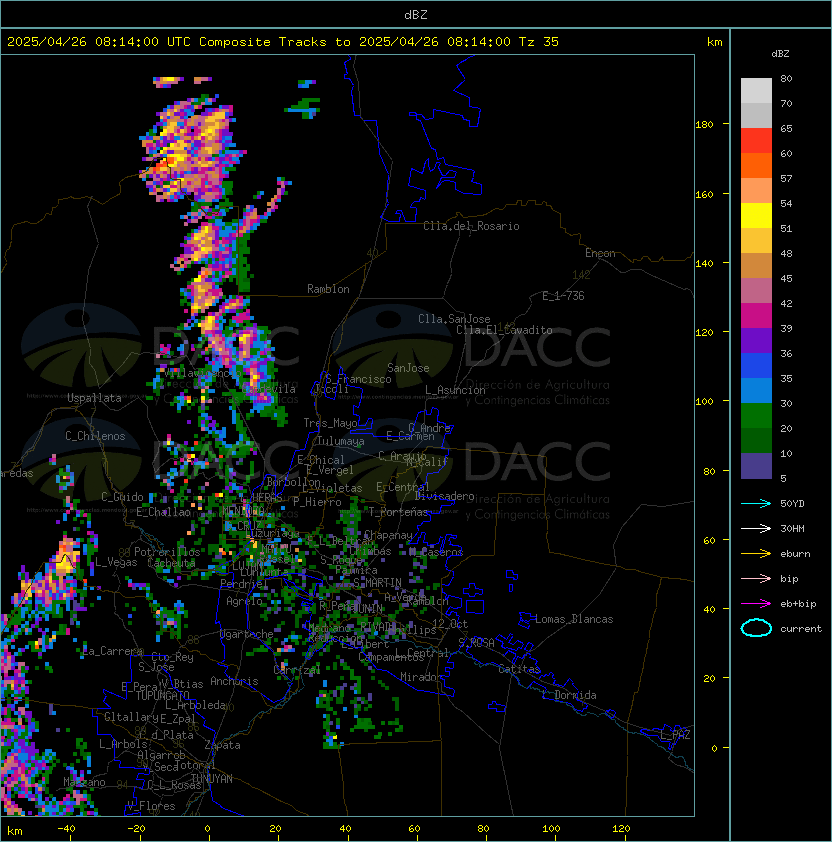This screenshot has height=842, width=832.
Task: Click the 180 tick on the vertical km axis
Action: click(x=704, y=125)
